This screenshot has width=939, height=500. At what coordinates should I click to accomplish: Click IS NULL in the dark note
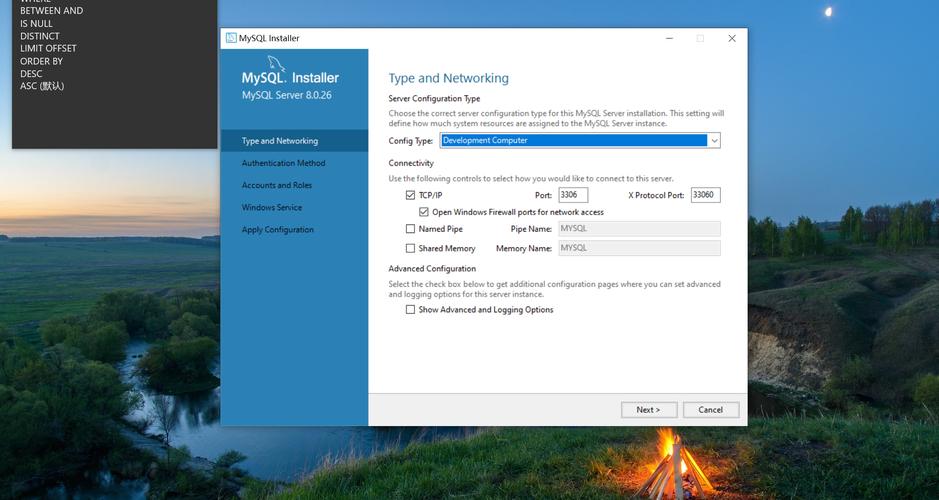pyautogui.click(x=36, y=23)
